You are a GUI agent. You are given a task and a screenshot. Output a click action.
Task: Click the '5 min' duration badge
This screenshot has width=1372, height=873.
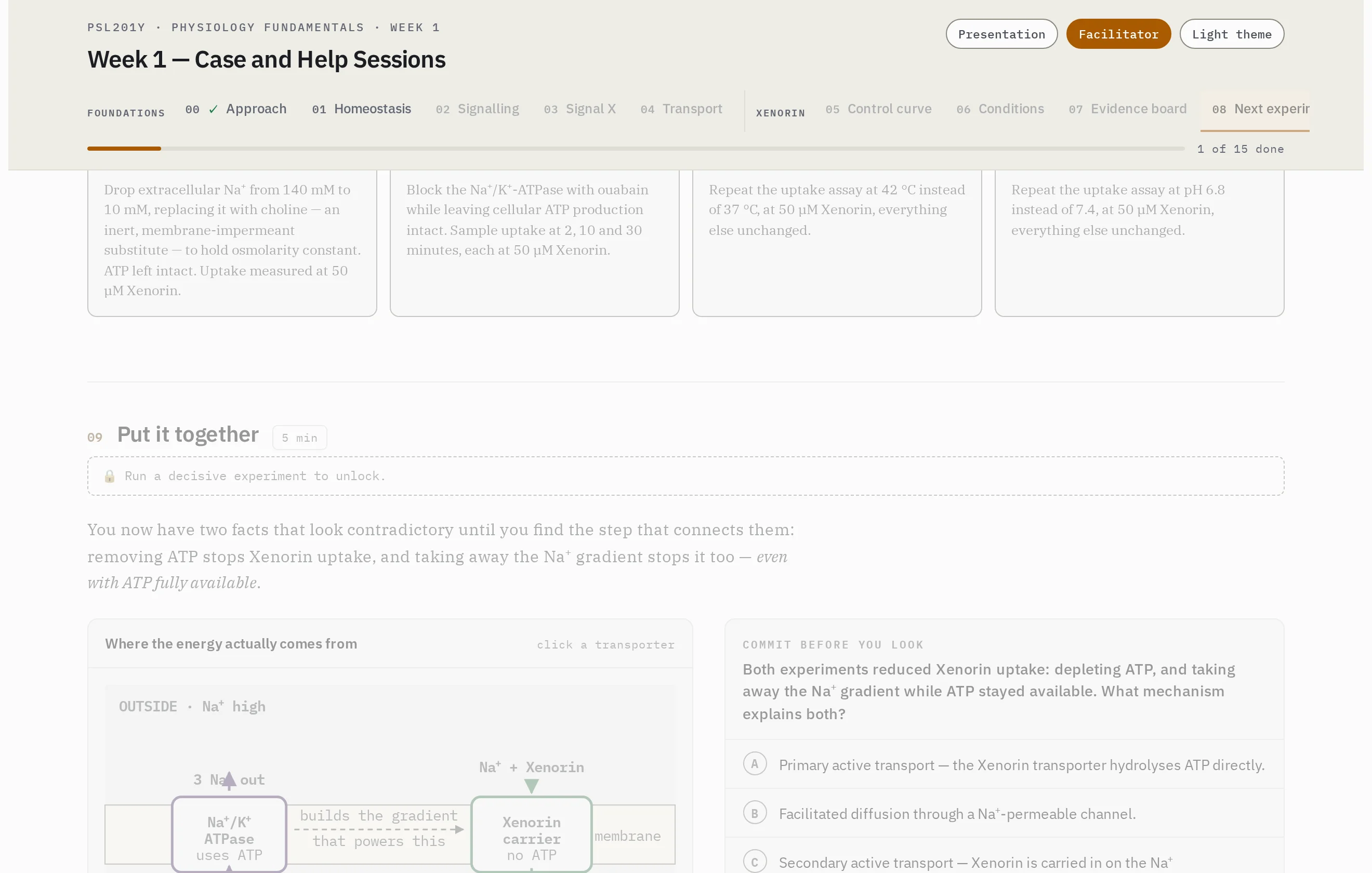coord(300,438)
